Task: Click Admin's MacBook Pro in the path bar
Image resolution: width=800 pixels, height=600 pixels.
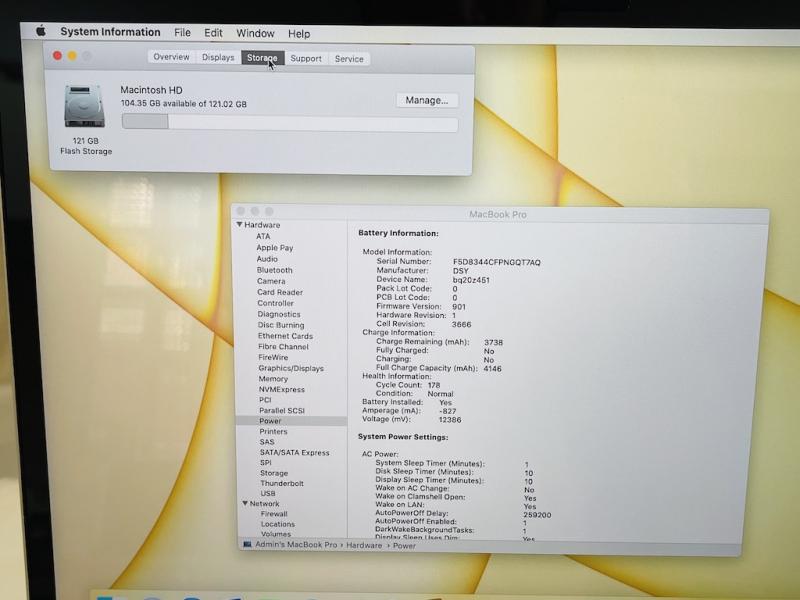Action: tap(296, 544)
